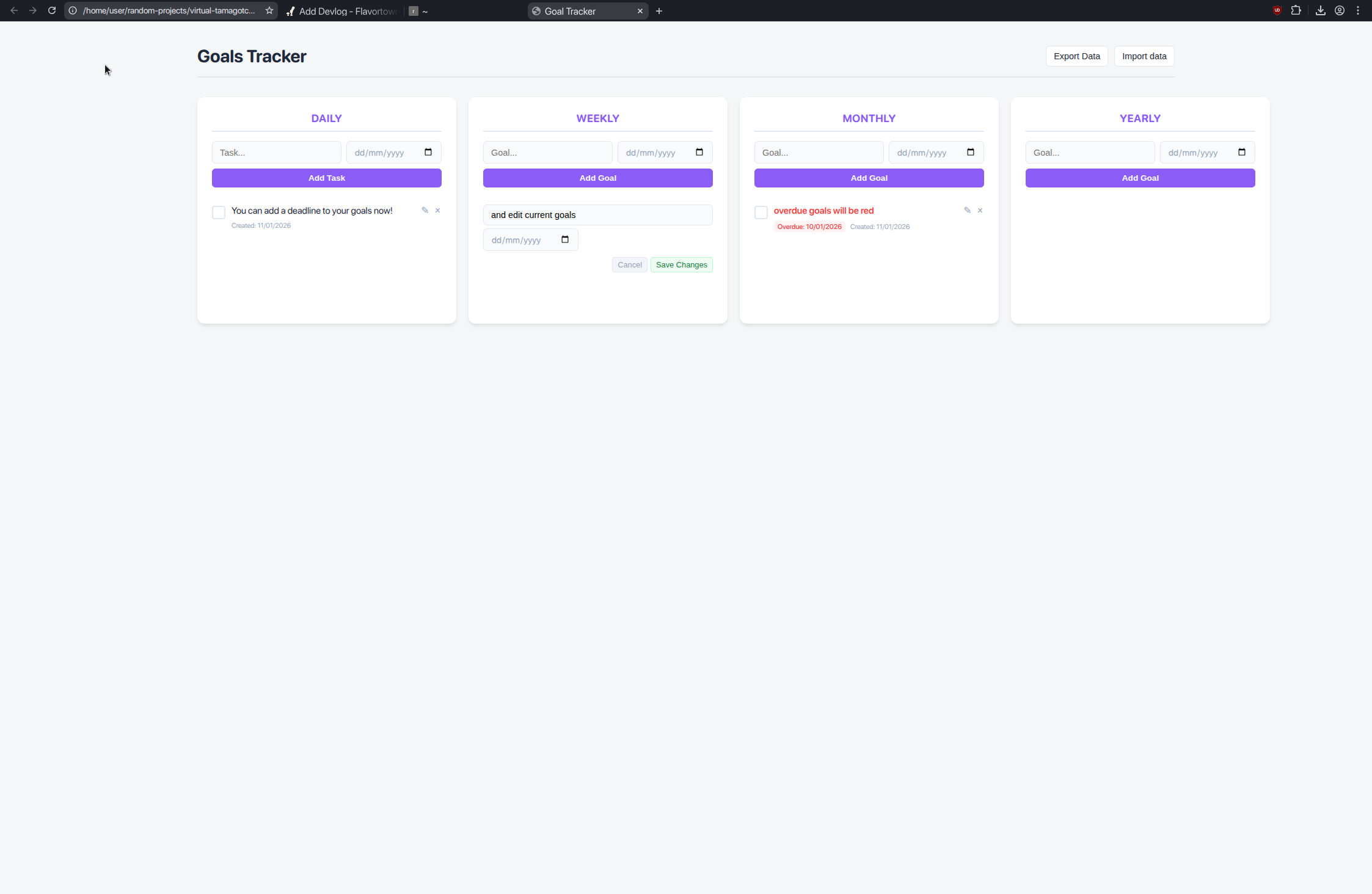Open browser downloads icon
The image size is (1372, 894).
[x=1320, y=10]
